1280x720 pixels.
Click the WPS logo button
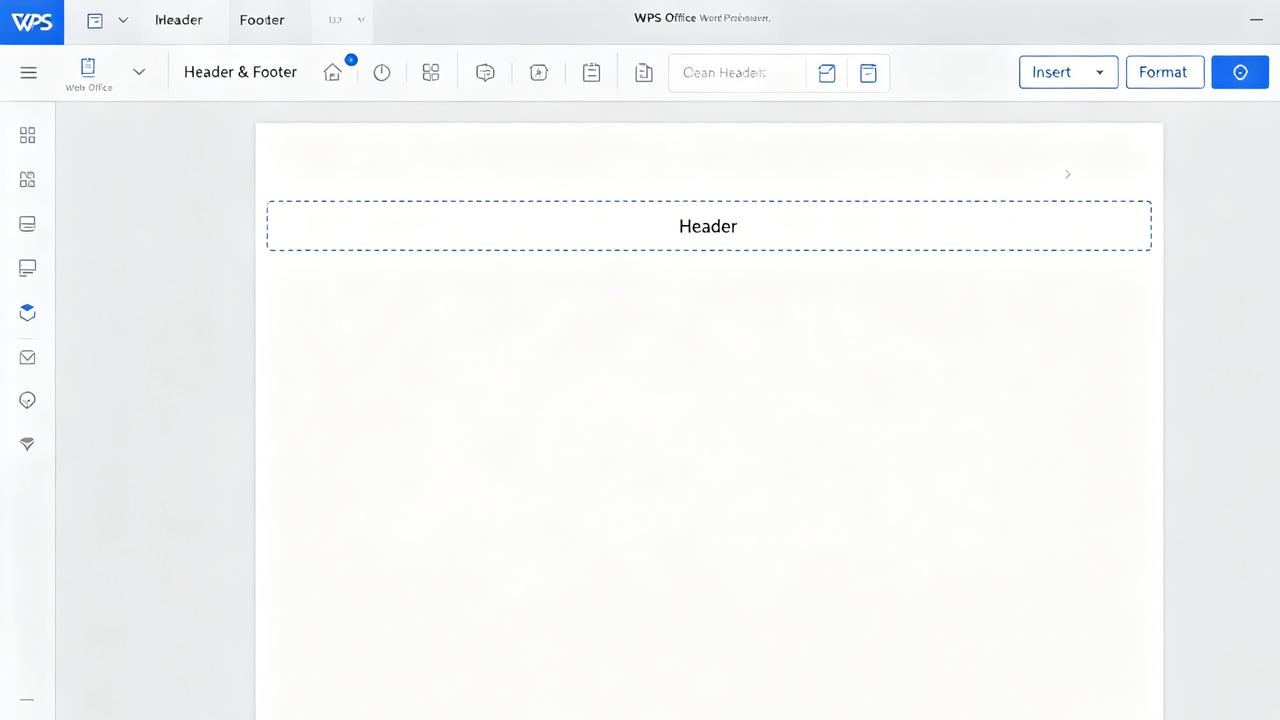point(32,22)
